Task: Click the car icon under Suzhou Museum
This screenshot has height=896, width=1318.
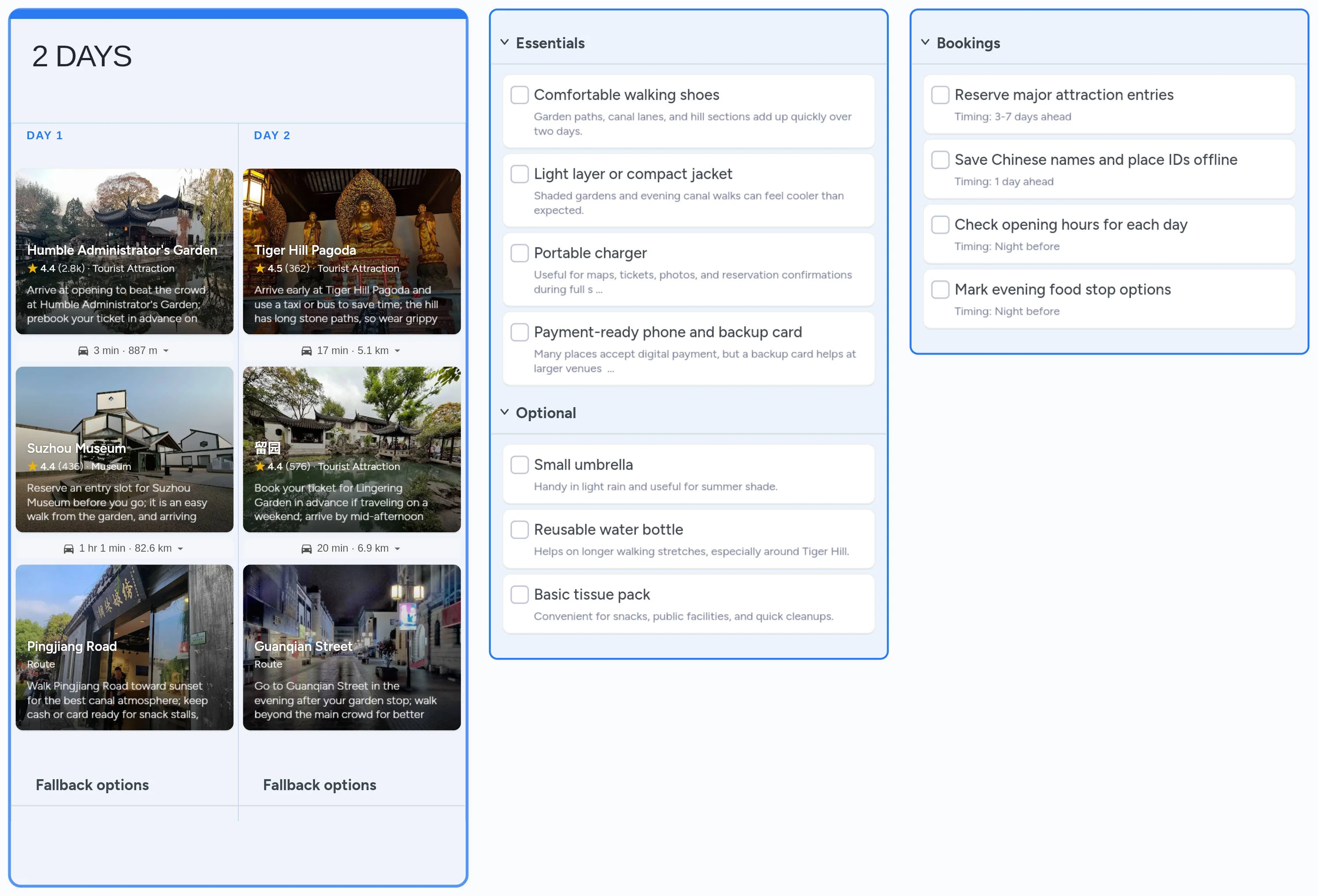Action: pyautogui.click(x=69, y=549)
